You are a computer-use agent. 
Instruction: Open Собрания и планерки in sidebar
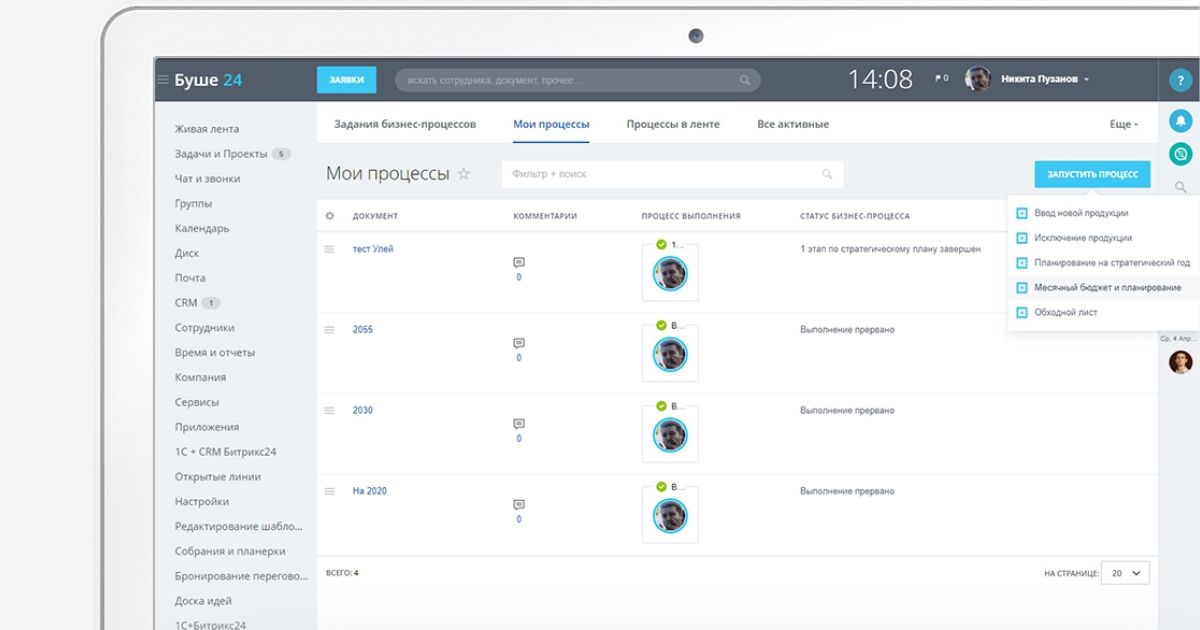pos(230,551)
